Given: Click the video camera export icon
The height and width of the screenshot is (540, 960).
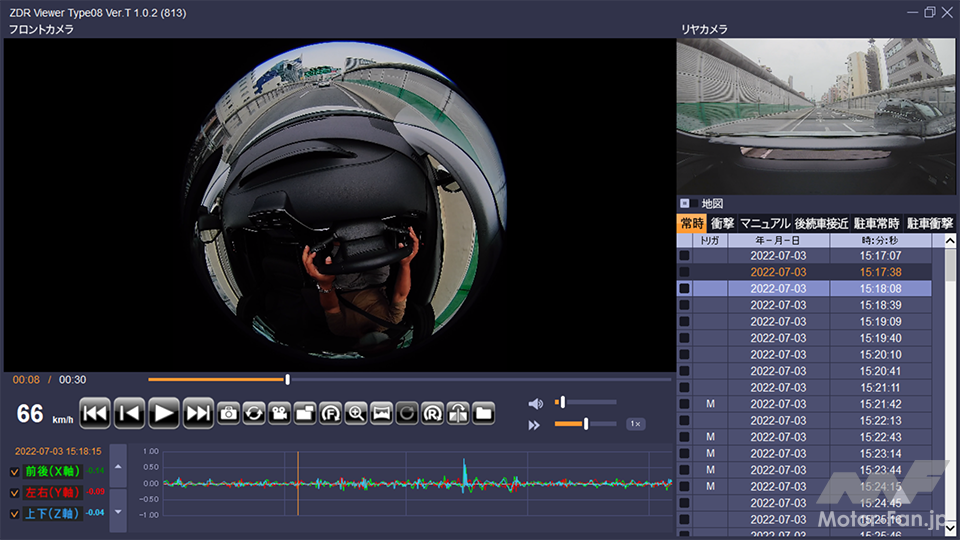Looking at the screenshot, I should click(x=279, y=413).
